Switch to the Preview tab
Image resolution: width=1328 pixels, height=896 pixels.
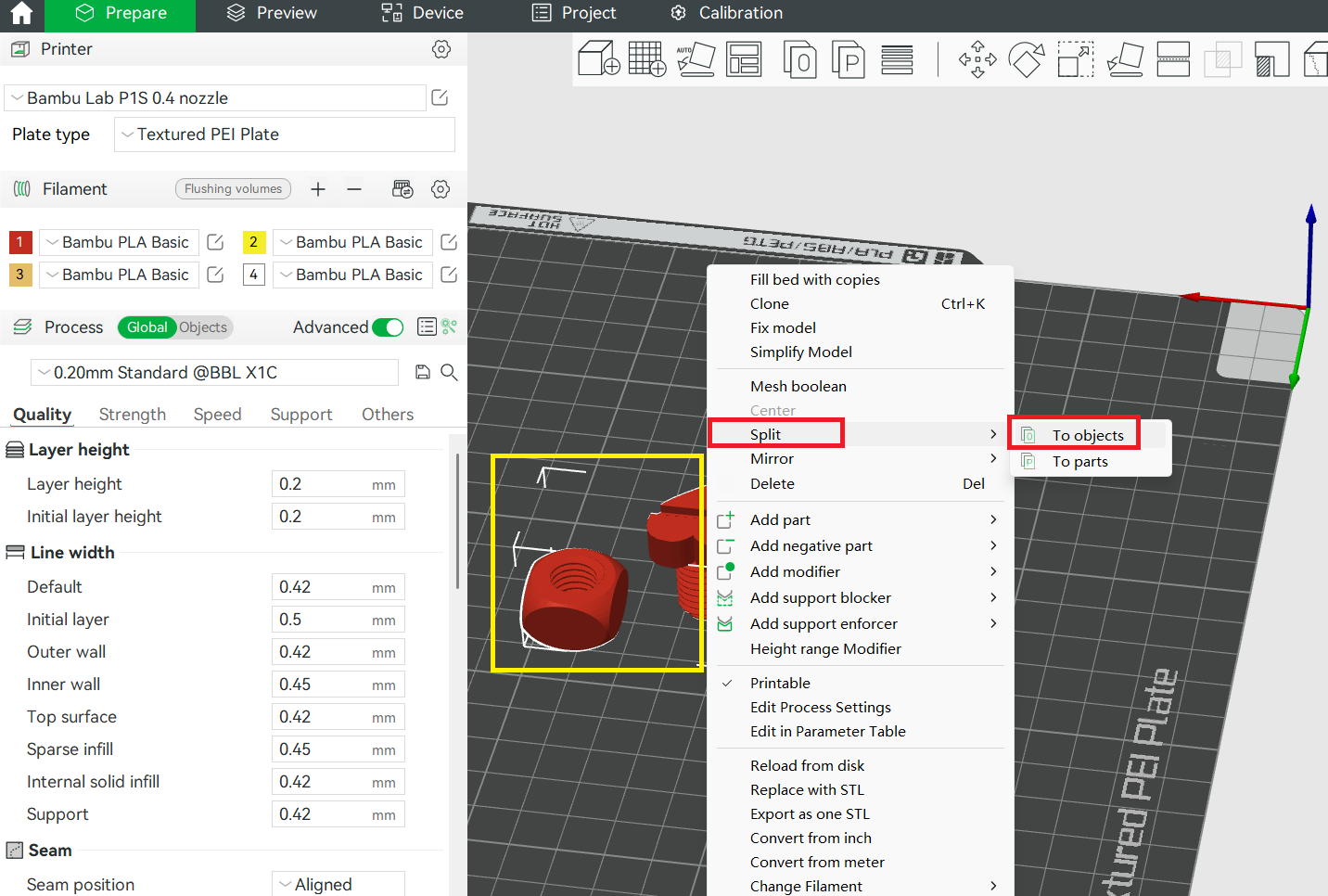[271, 13]
